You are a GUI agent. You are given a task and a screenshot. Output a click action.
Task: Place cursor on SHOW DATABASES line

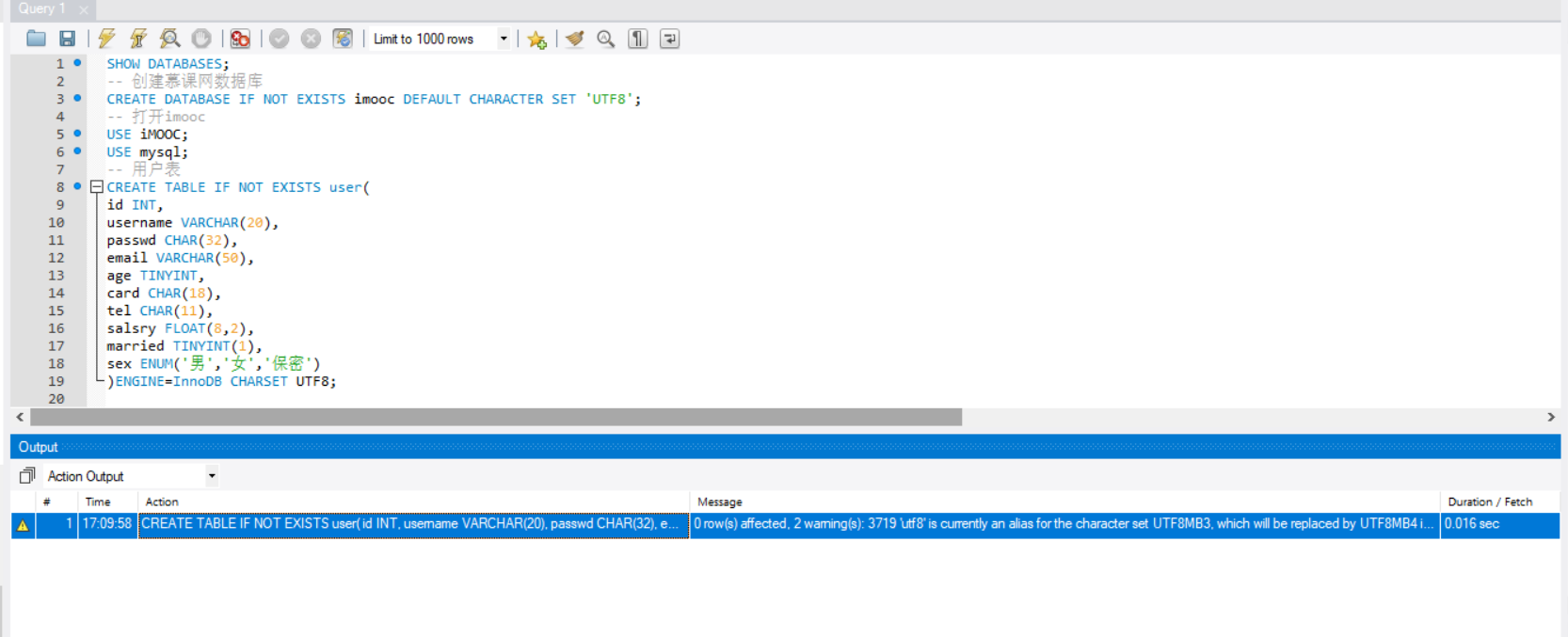pyautogui.click(x=168, y=64)
